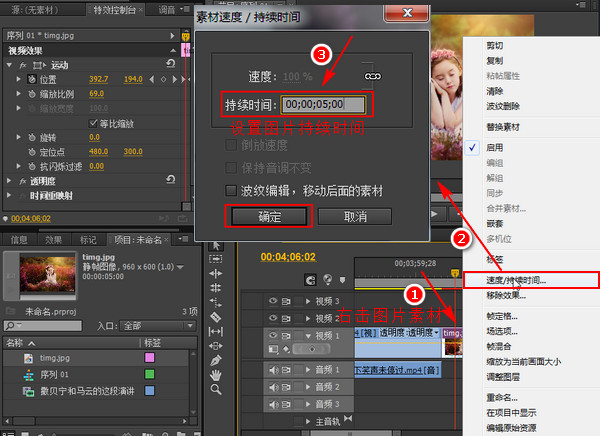Hide the 视频 3 track with eye icon
600x436 pixels.
[x=272, y=301]
